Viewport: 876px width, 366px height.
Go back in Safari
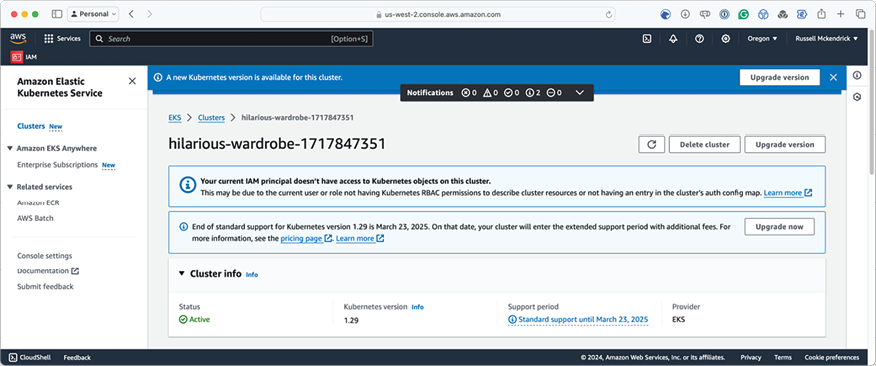coord(131,14)
